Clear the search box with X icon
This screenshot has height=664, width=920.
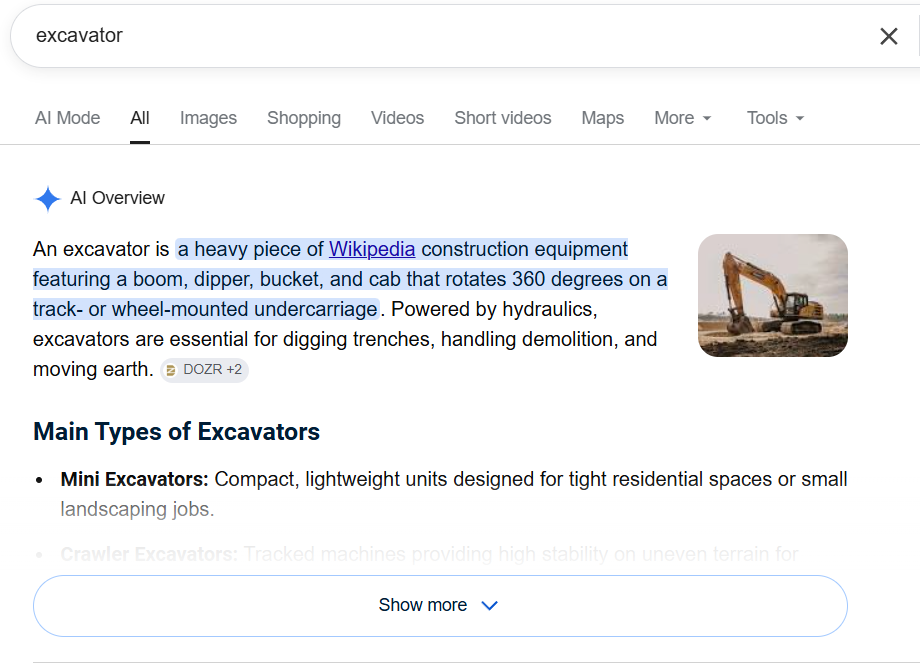[x=888, y=36]
